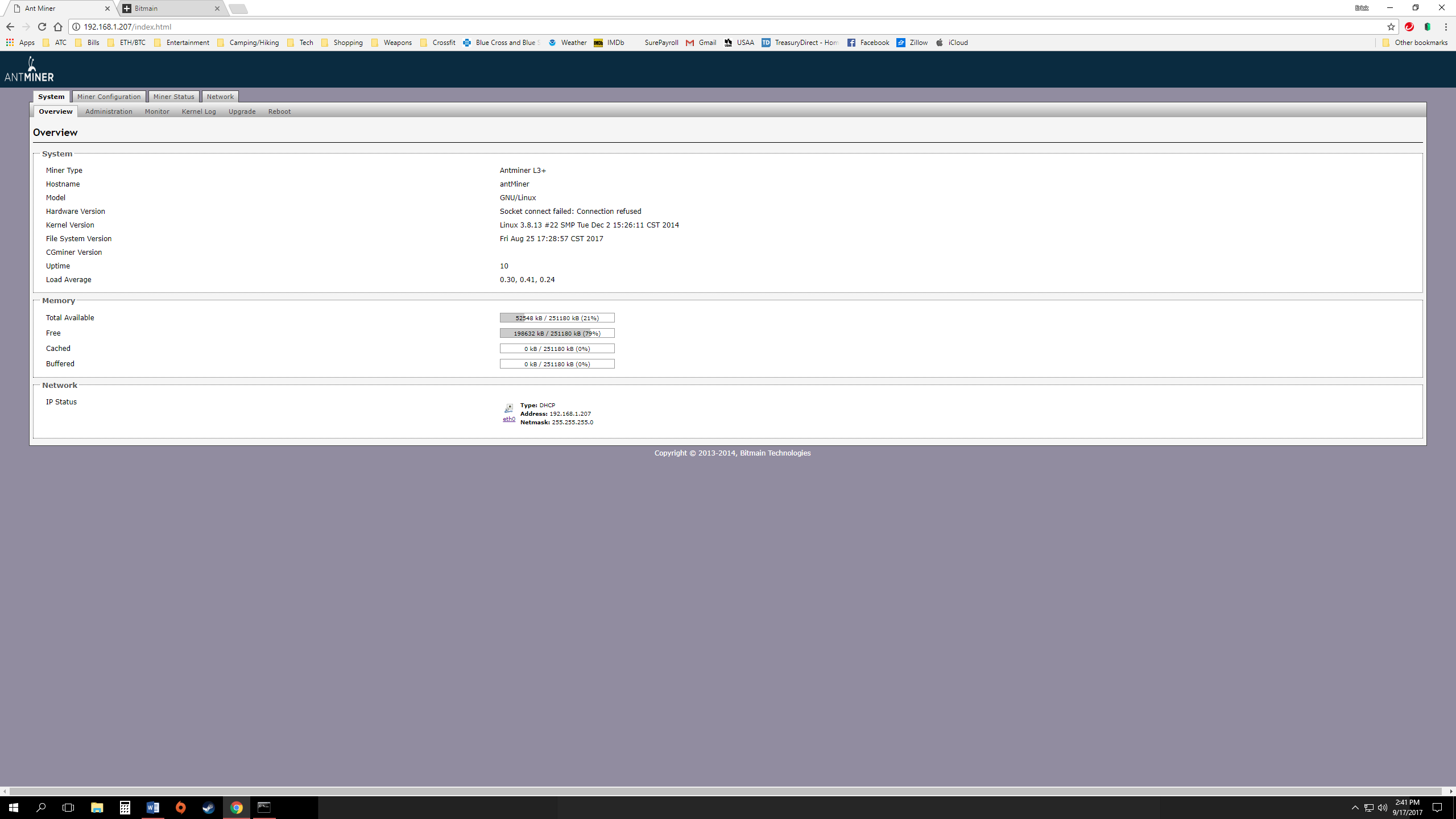Viewport: 1456px width, 819px height.
Task: Open the iCloud bookmark
Action: (x=952, y=43)
